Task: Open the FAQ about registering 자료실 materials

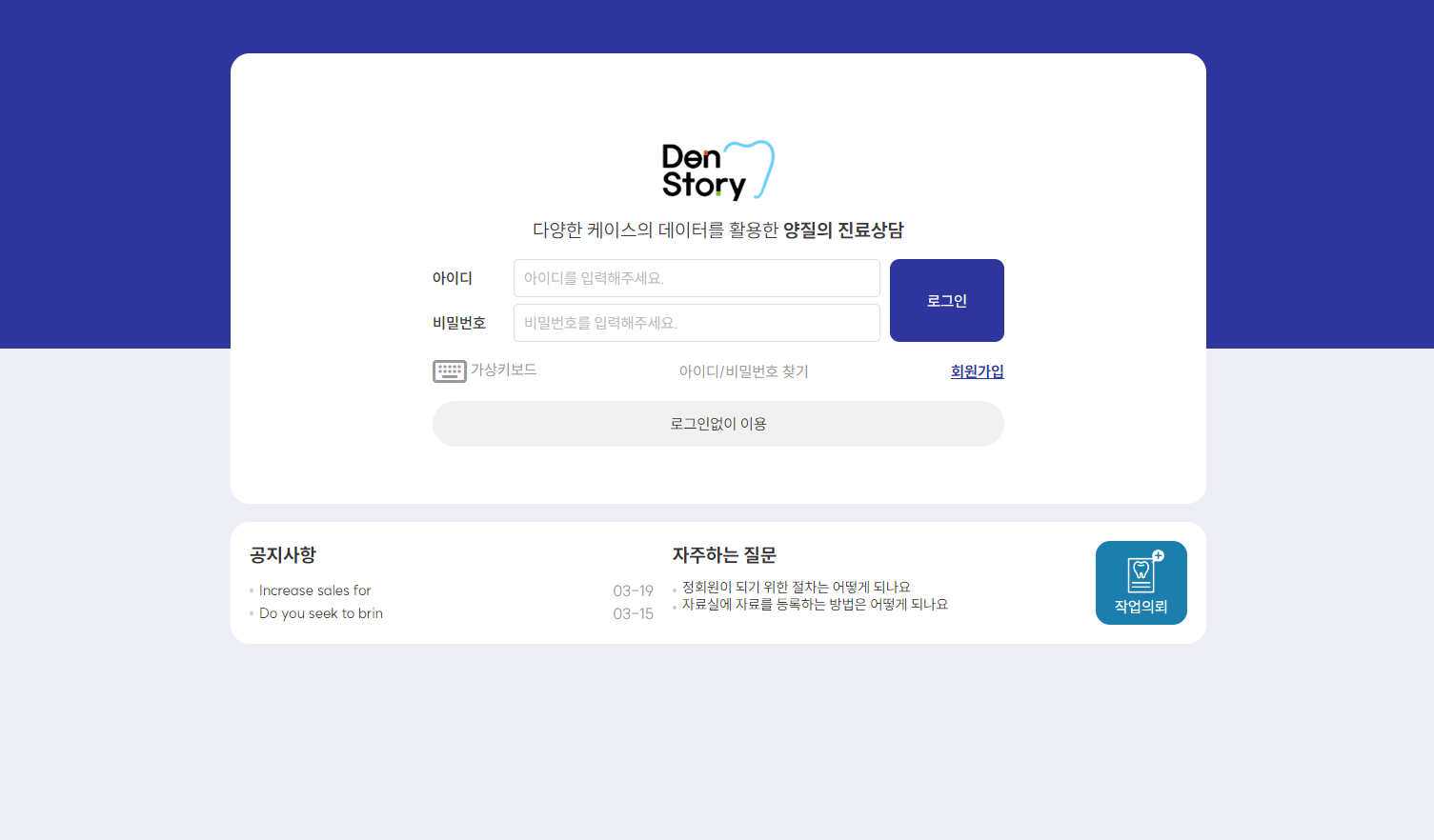Action: click(x=811, y=605)
